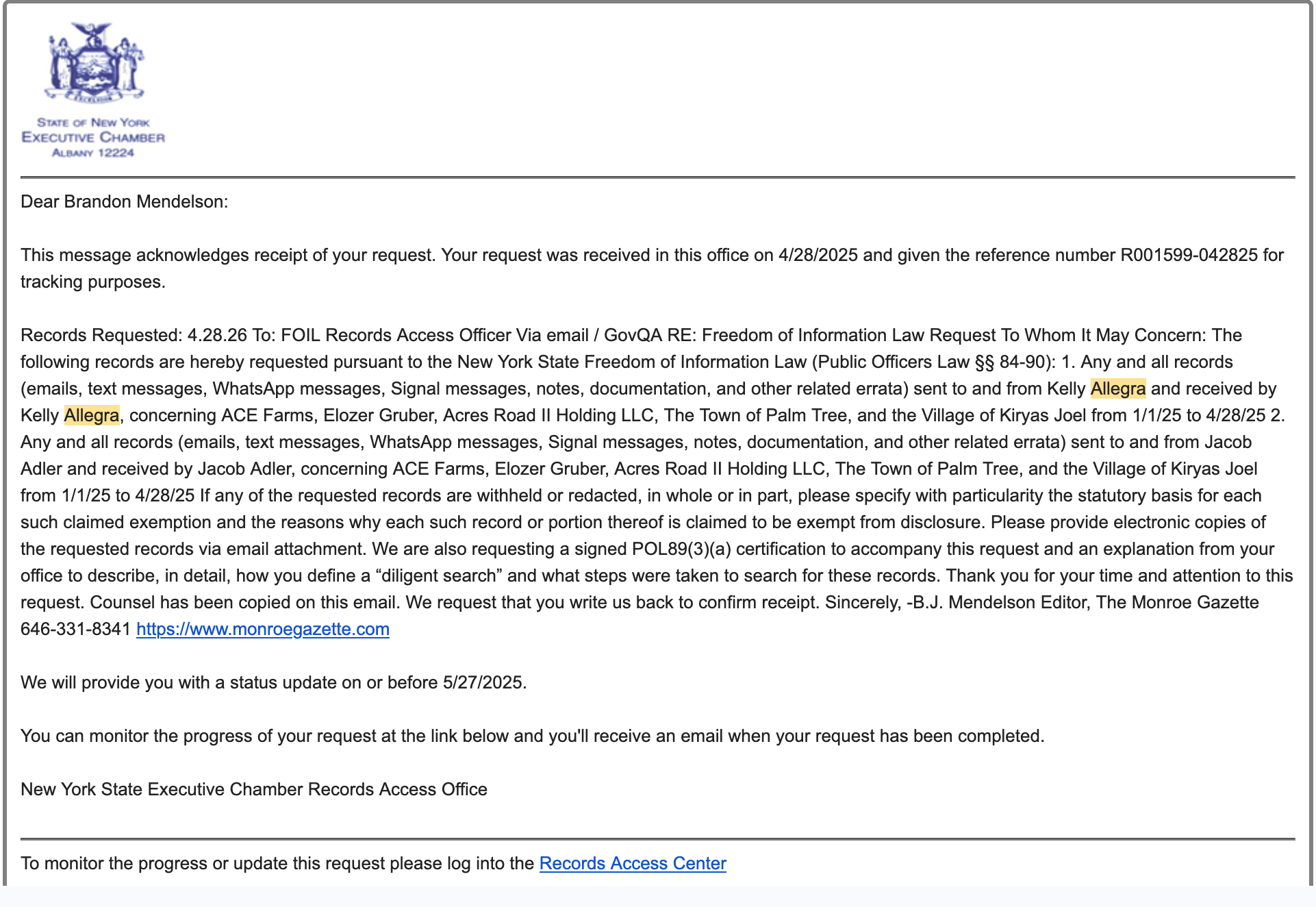Click the phone number 646-331-8341
This screenshot has height=907, width=1316.
point(75,629)
